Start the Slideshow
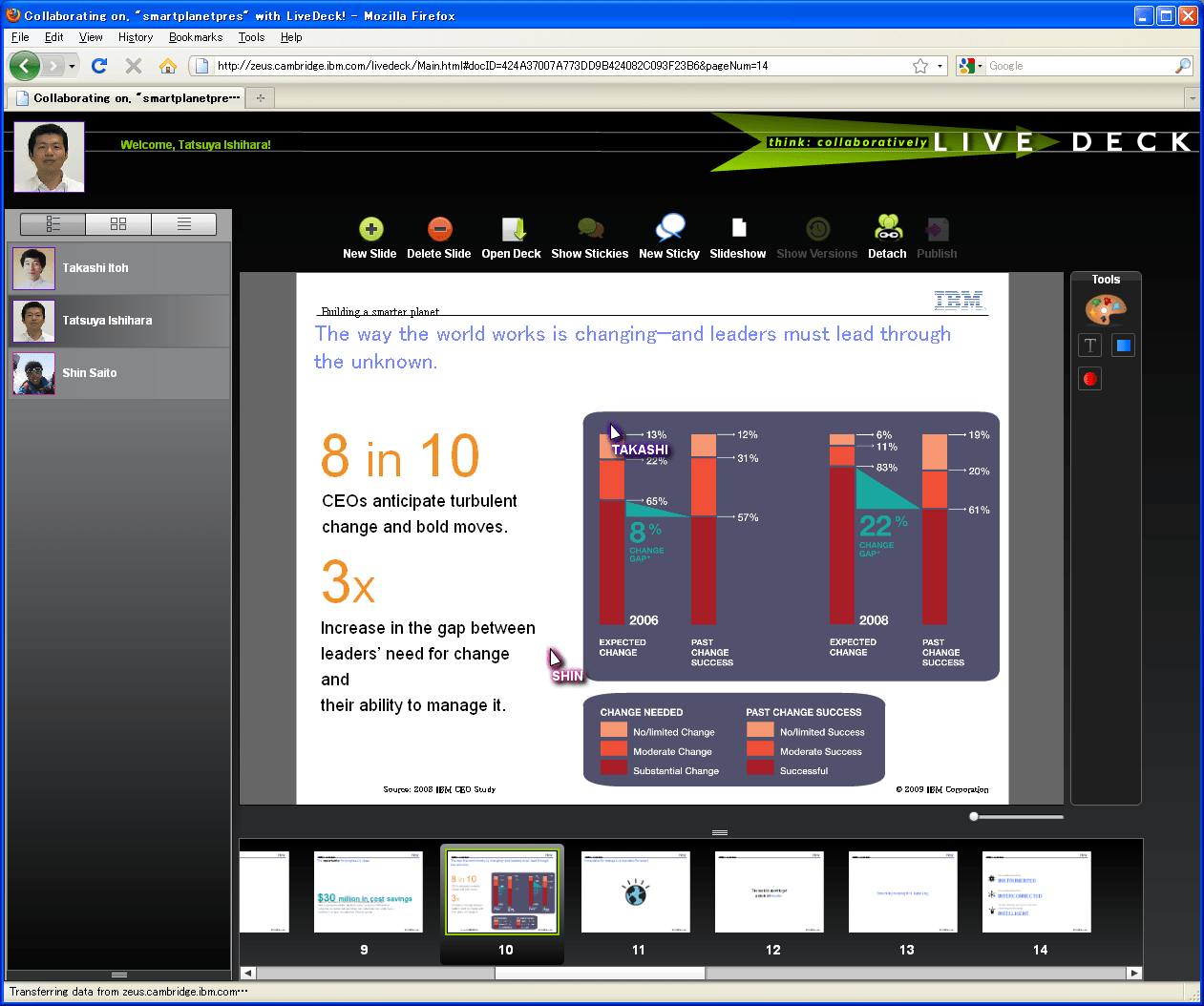The width and height of the screenshot is (1204, 1006). click(x=738, y=227)
